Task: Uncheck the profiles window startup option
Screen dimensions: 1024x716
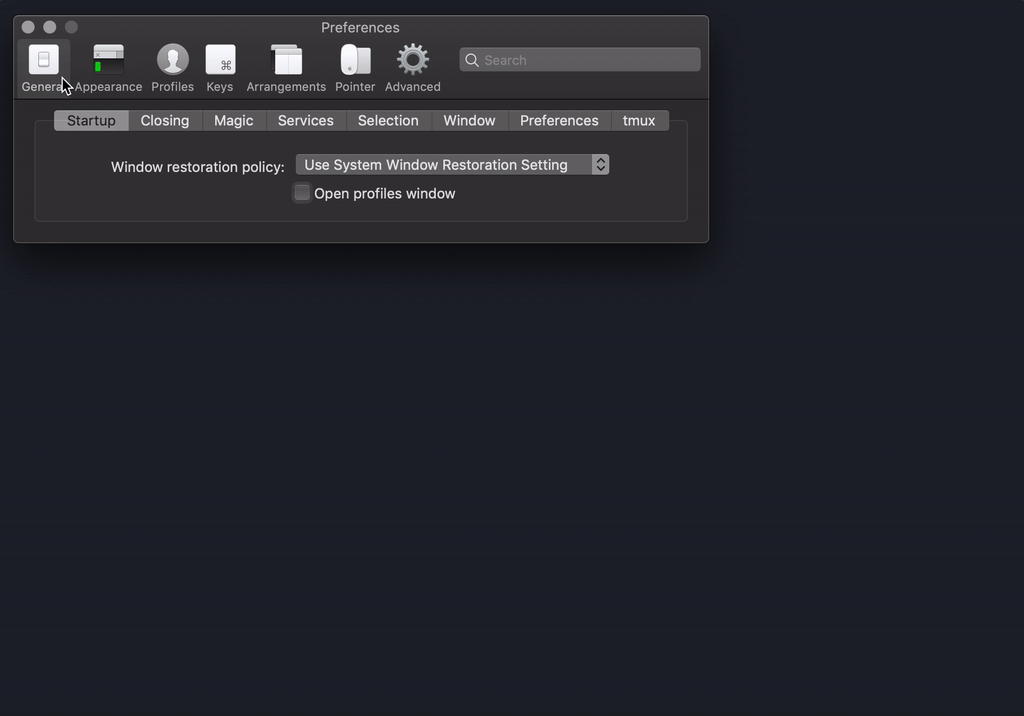Action: (301, 193)
